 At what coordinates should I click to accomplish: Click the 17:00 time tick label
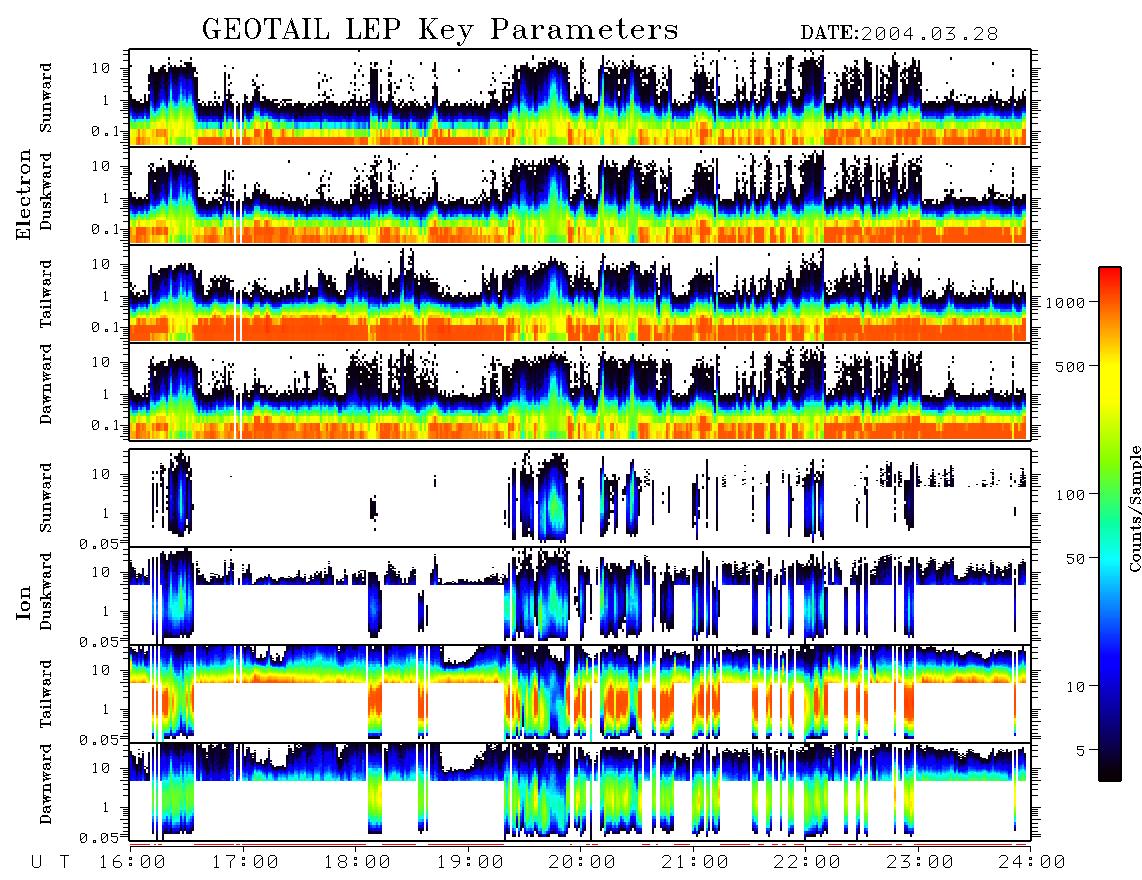[x=245, y=863]
